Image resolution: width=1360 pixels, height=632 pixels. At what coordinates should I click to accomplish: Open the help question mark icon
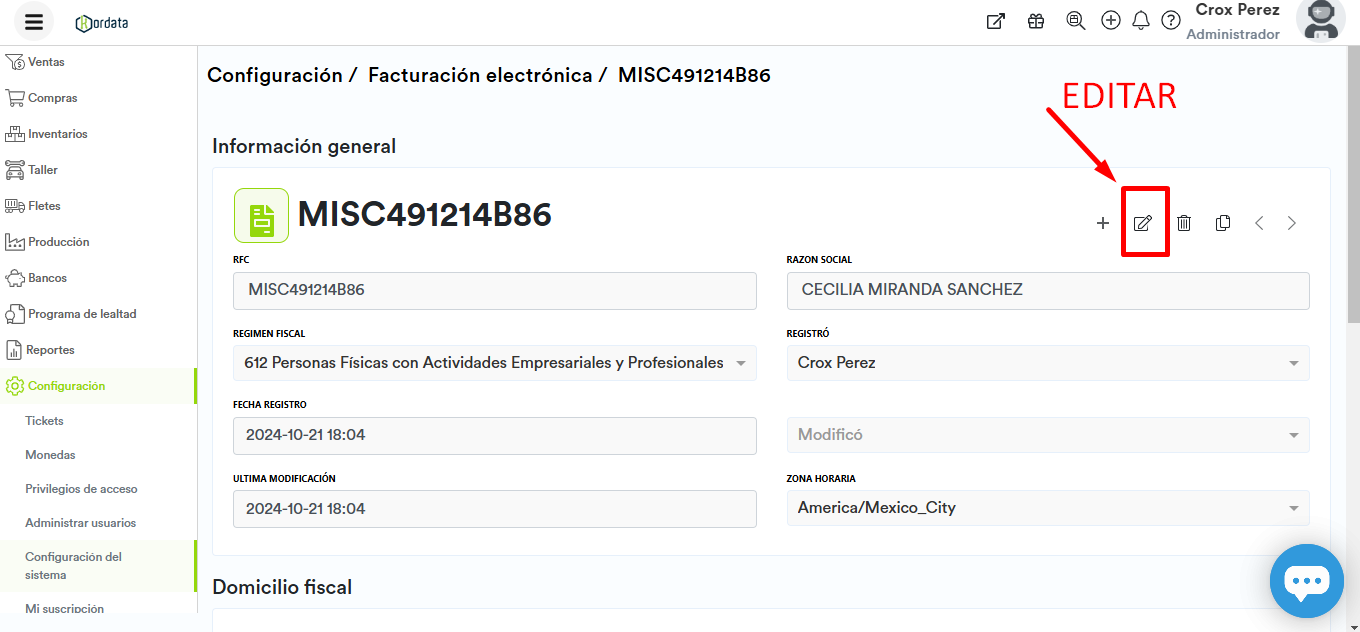tap(1171, 21)
